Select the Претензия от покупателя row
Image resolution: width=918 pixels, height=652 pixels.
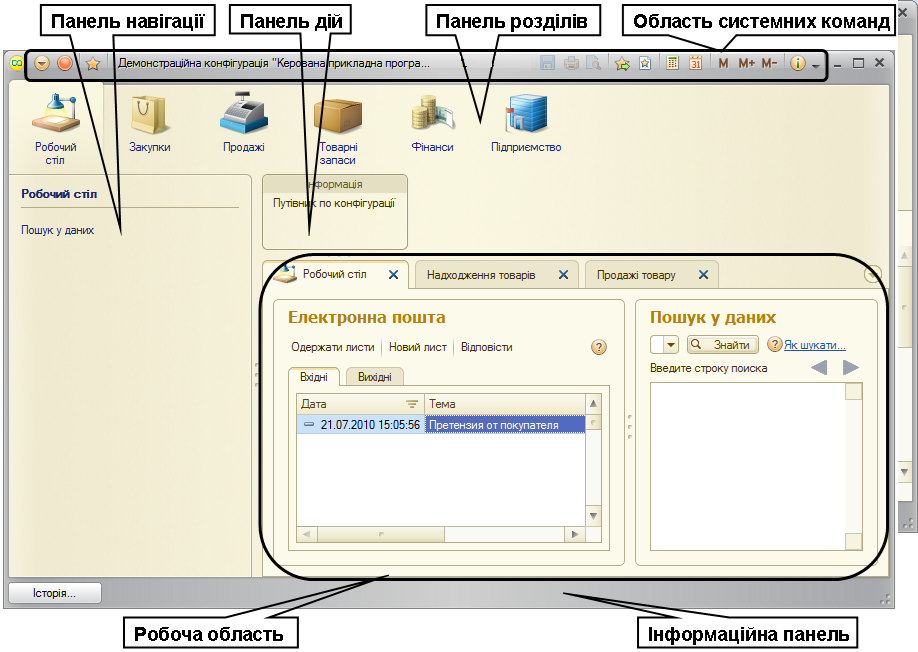tap(441, 424)
